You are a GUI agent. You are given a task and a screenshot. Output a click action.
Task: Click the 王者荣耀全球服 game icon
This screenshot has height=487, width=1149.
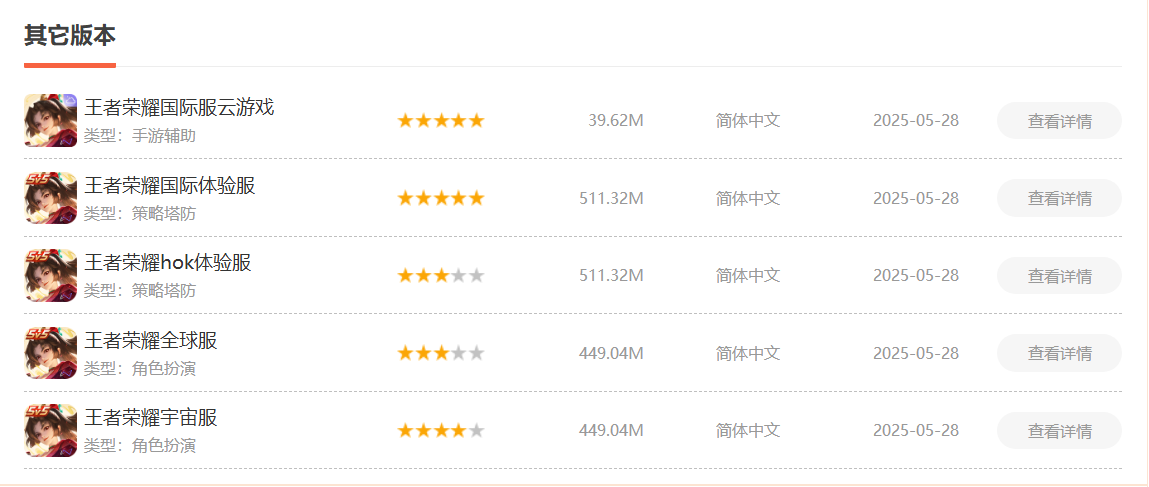[x=50, y=353]
